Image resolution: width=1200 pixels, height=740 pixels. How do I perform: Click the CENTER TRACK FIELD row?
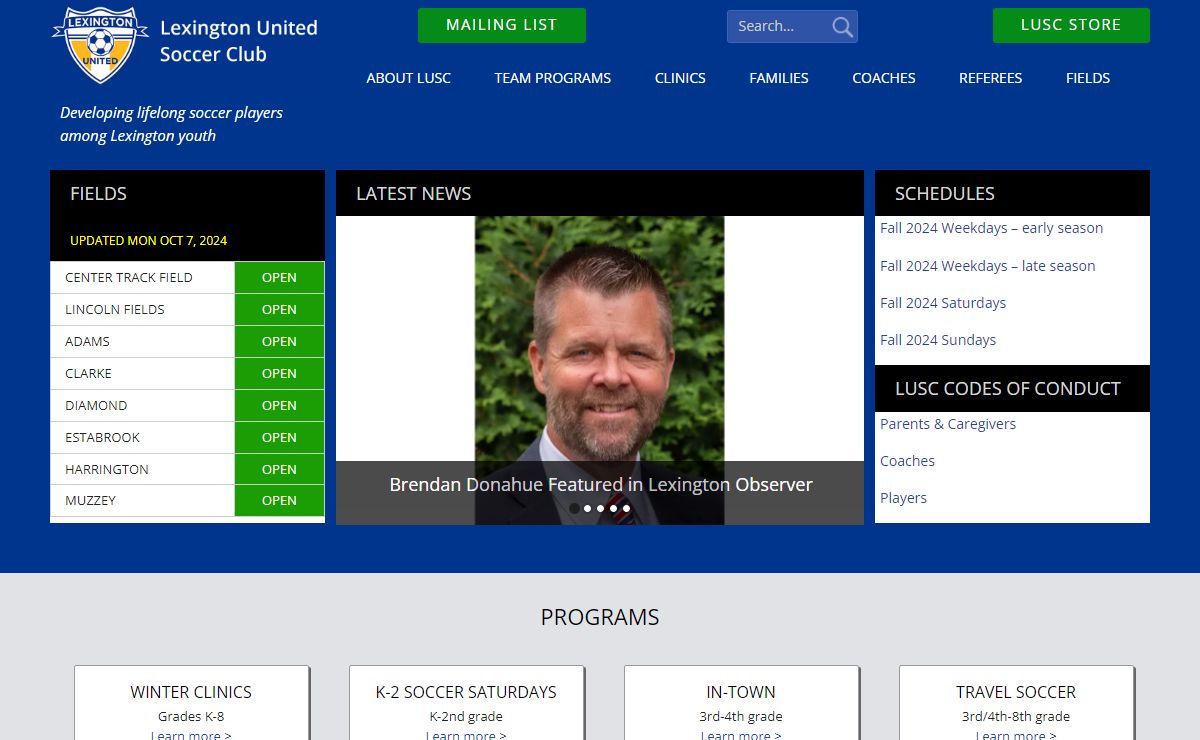coord(187,277)
